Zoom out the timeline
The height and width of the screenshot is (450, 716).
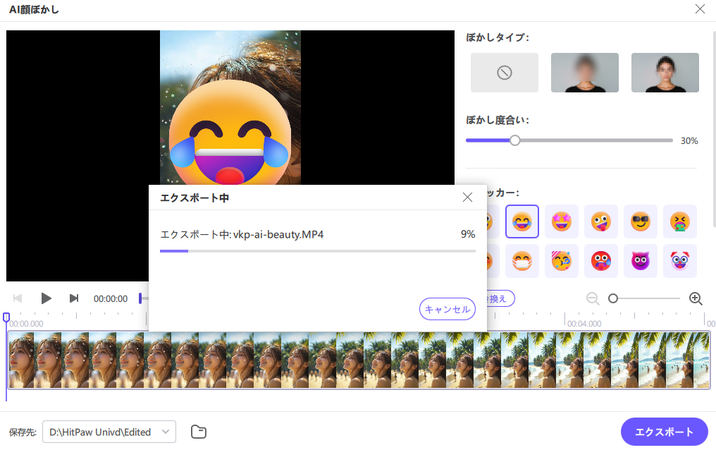[x=592, y=299]
